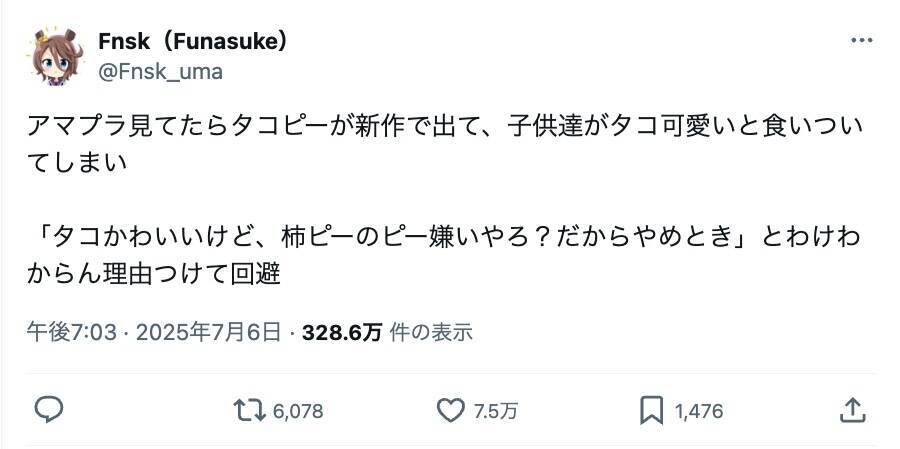This screenshot has width=900, height=449.
Task: Visit the @Fnsk_uma handle link
Action: [160, 71]
